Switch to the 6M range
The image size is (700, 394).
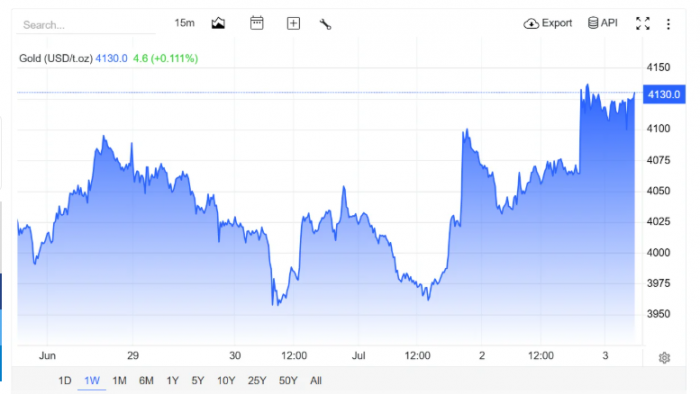pos(146,381)
